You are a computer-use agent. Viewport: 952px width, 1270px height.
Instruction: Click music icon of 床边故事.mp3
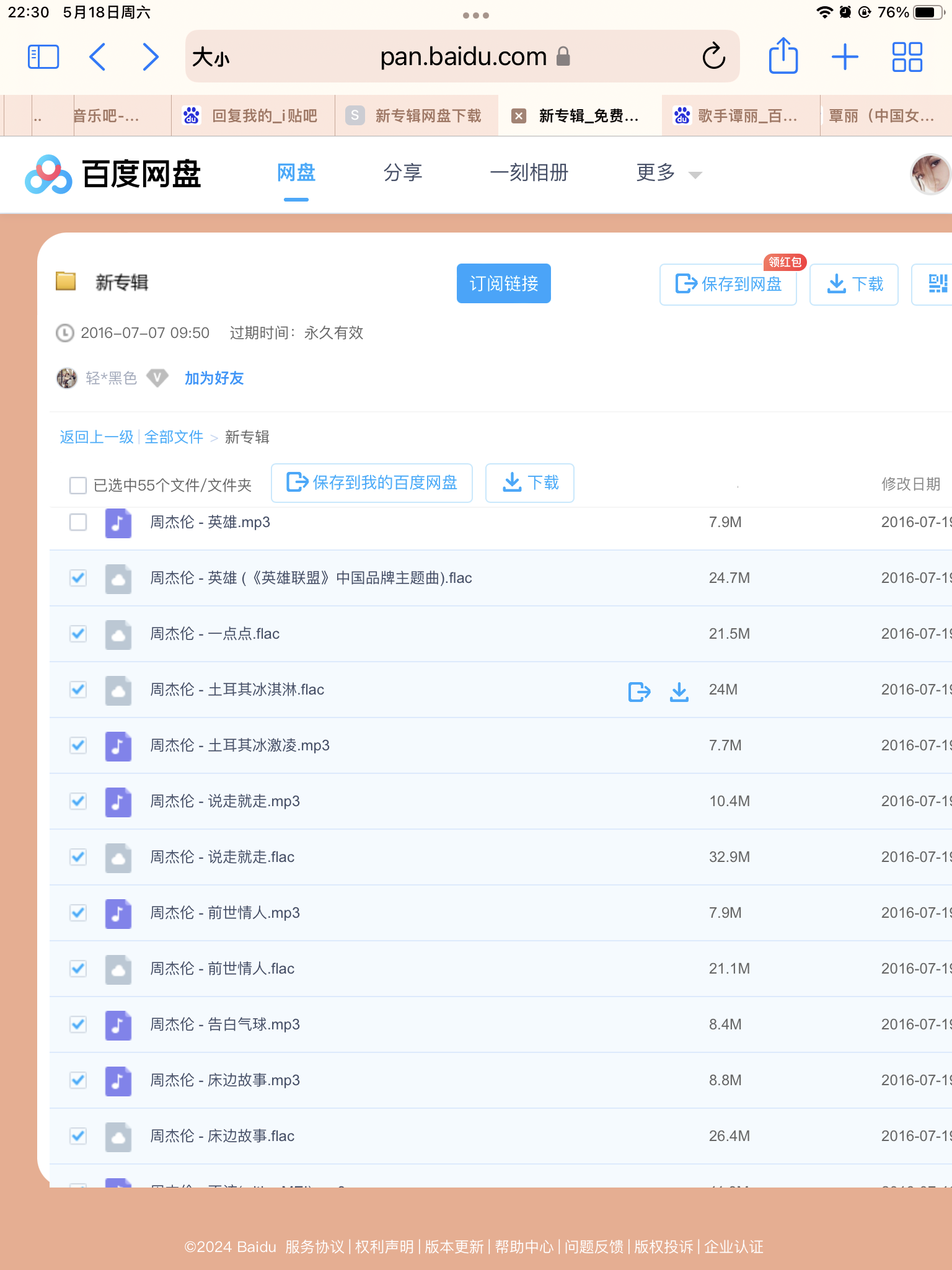(118, 1081)
